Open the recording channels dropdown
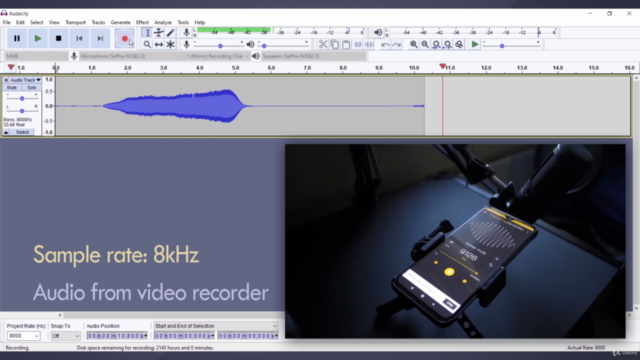640x360 pixels. [218, 56]
